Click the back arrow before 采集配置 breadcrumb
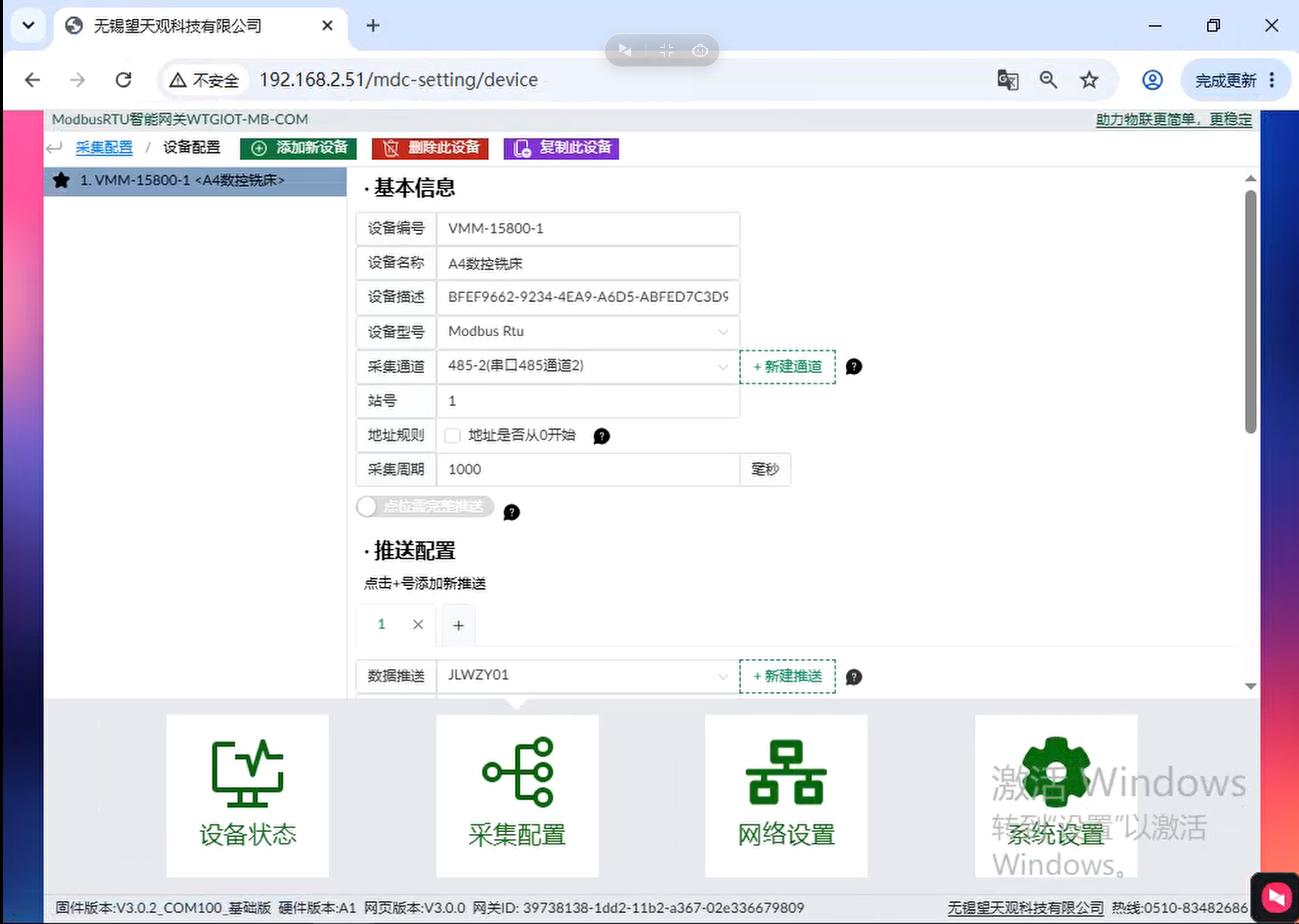 [54, 148]
